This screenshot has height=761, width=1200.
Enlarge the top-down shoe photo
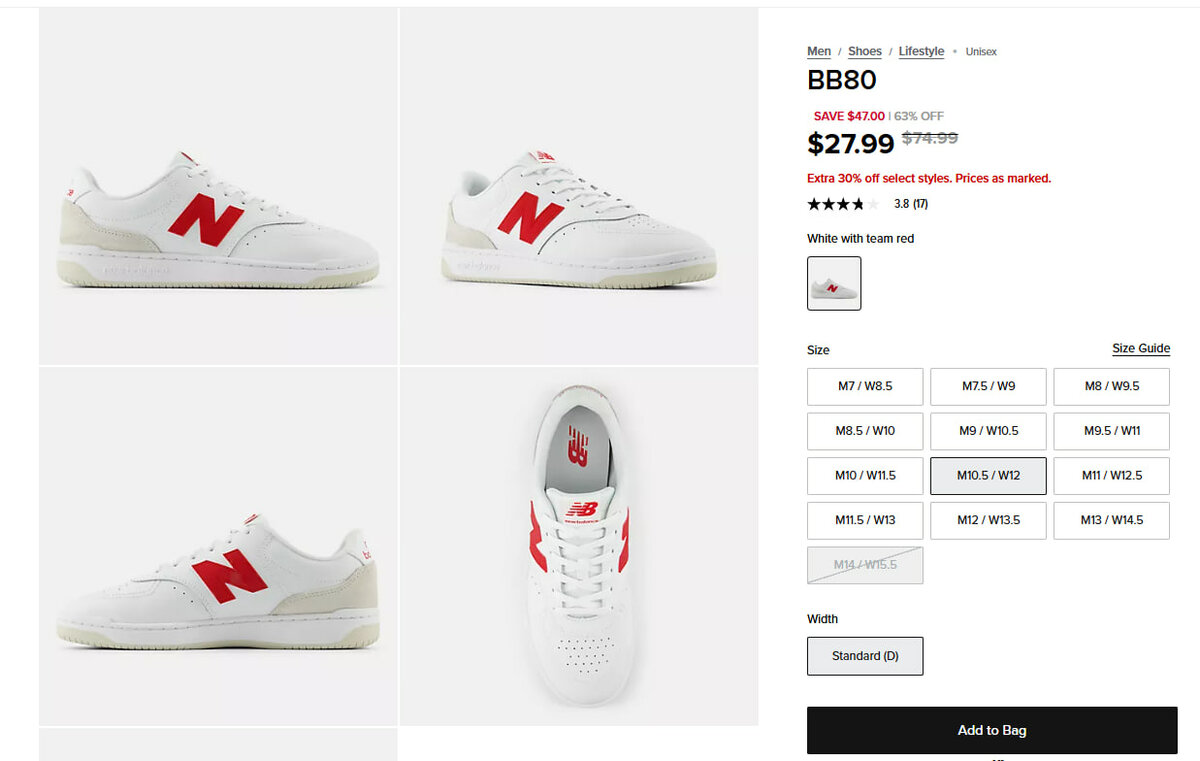coord(578,545)
